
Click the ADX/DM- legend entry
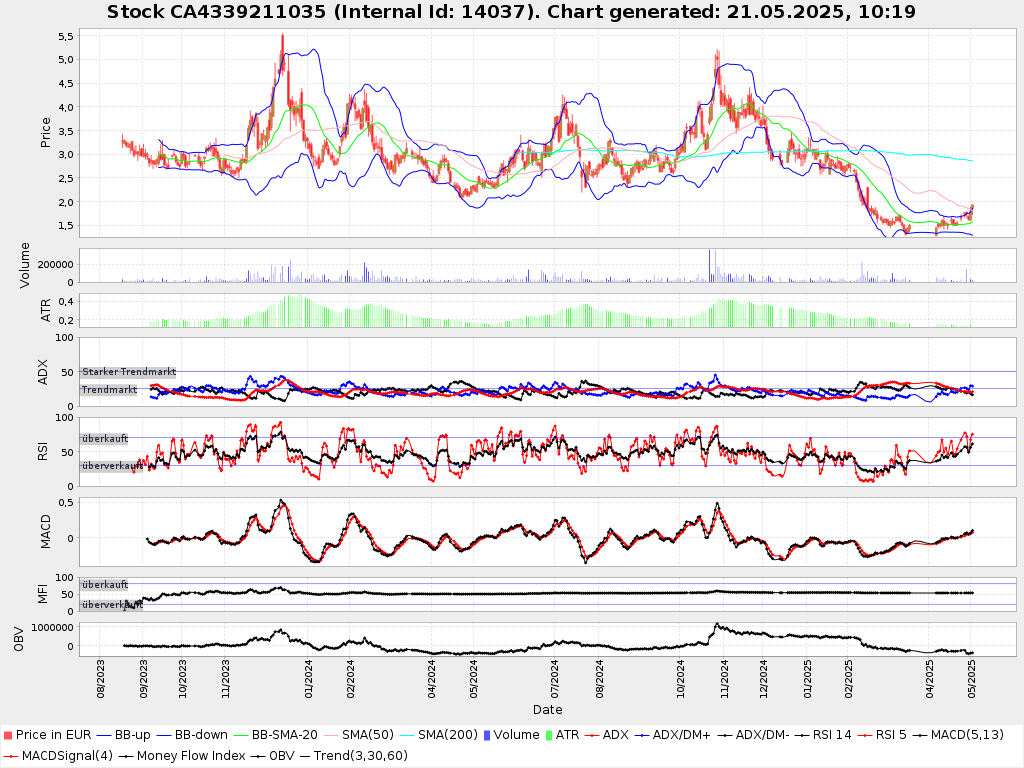[753, 735]
